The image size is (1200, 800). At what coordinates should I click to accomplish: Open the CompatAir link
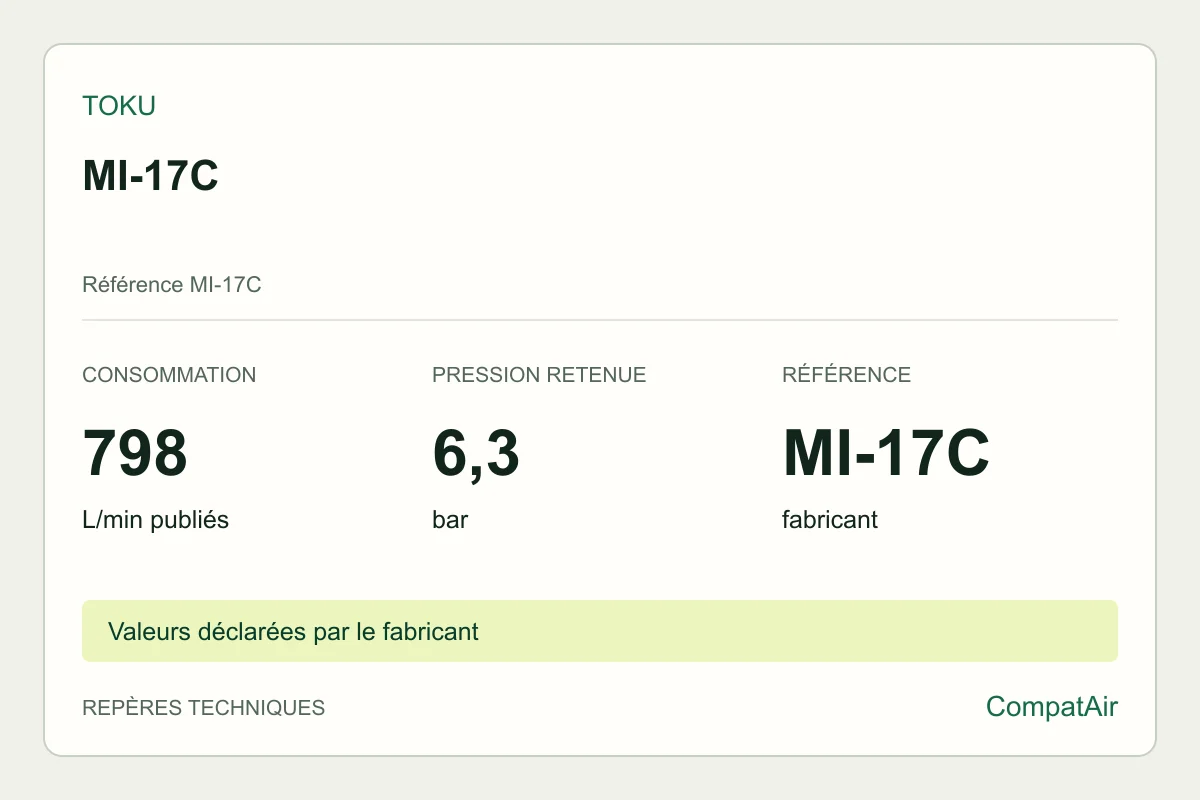(x=1052, y=707)
